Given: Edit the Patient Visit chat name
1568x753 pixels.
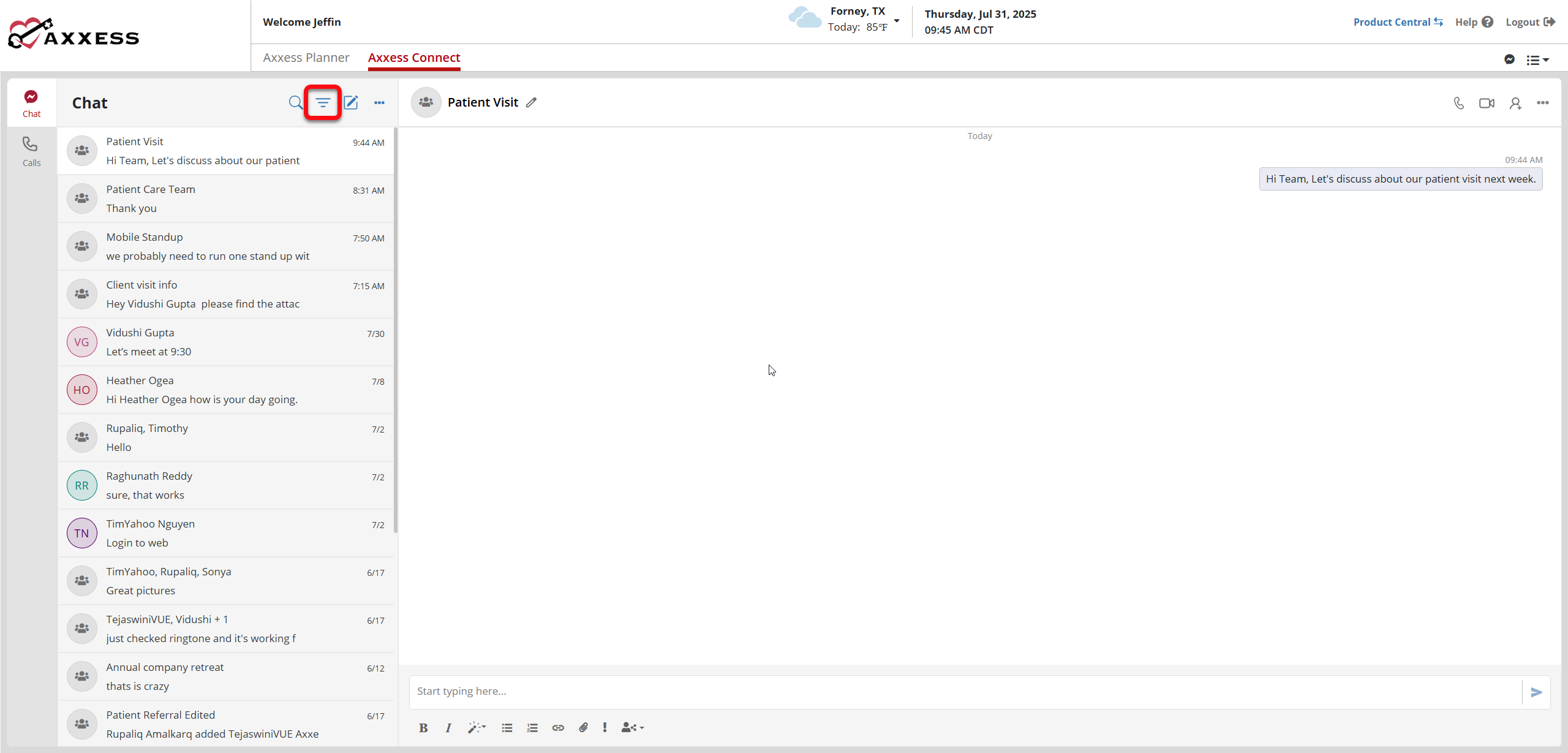Looking at the screenshot, I should point(531,102).
